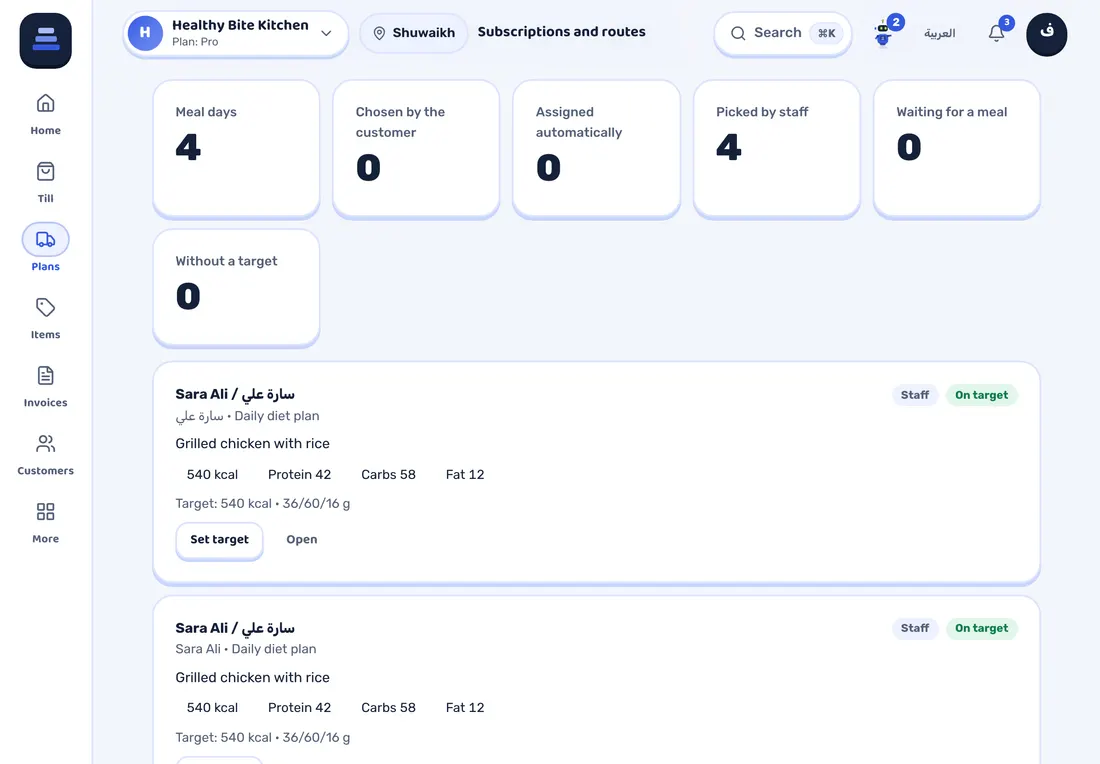Click the ⌘K shortcut badge
The width and height of the screenshot is (1100, 764).
[x=826, y=33]
